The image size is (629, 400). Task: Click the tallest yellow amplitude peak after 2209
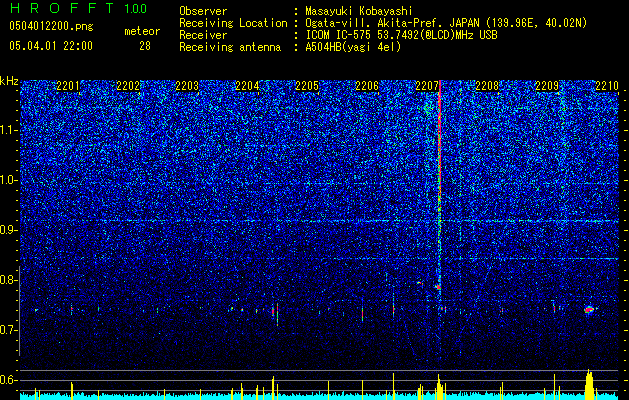point(589,384)
